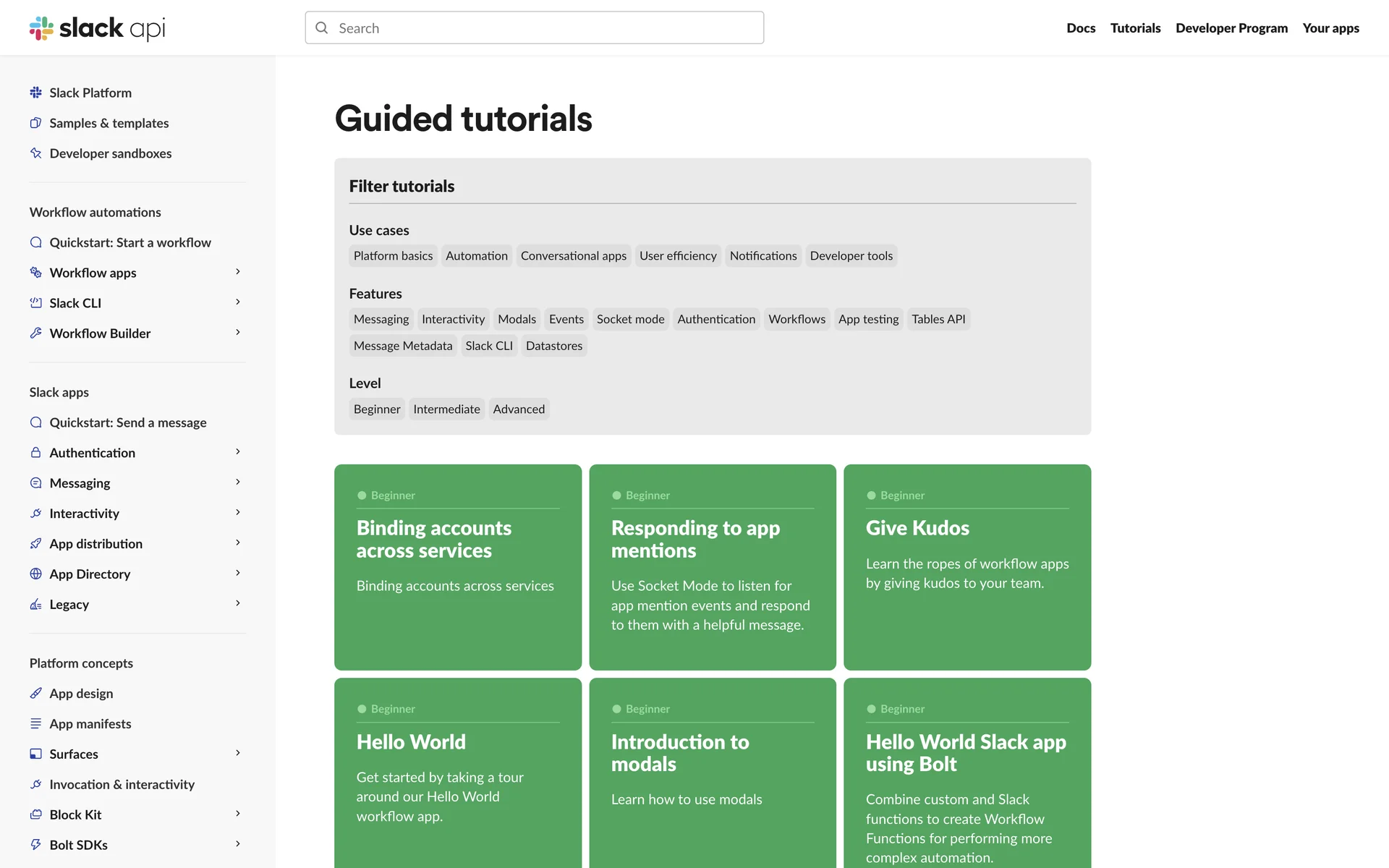Open the Give Kudos tutorial card
Viewport: 1389px width, 868px height.
click(967, 567)
